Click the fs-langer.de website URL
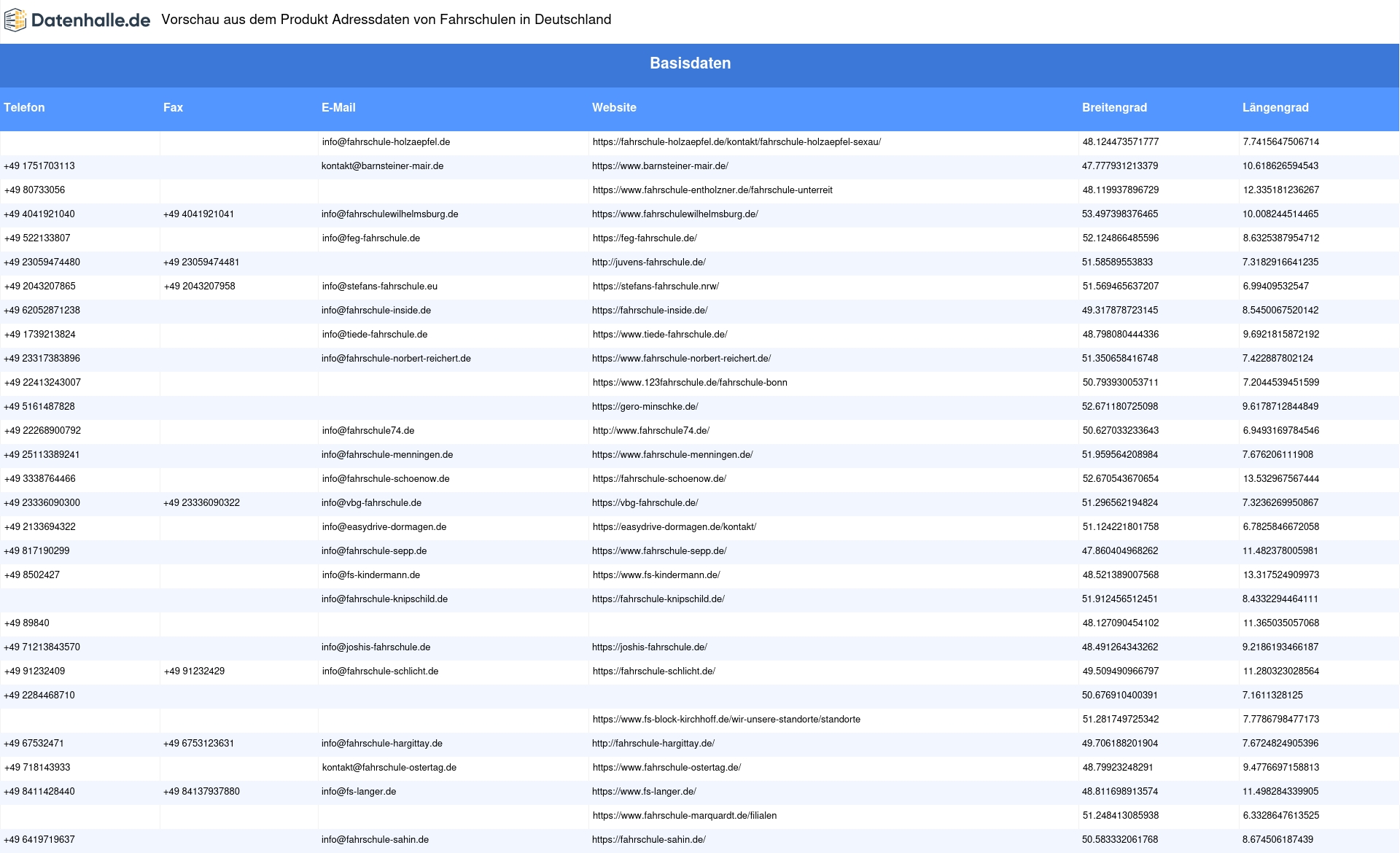 pos(644,792)
